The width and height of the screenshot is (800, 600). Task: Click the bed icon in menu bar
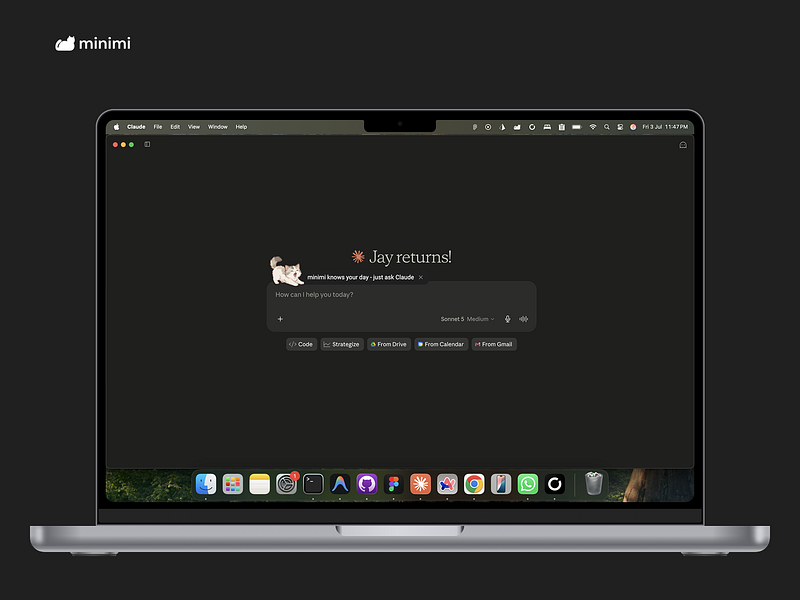[x=547, y=127]
